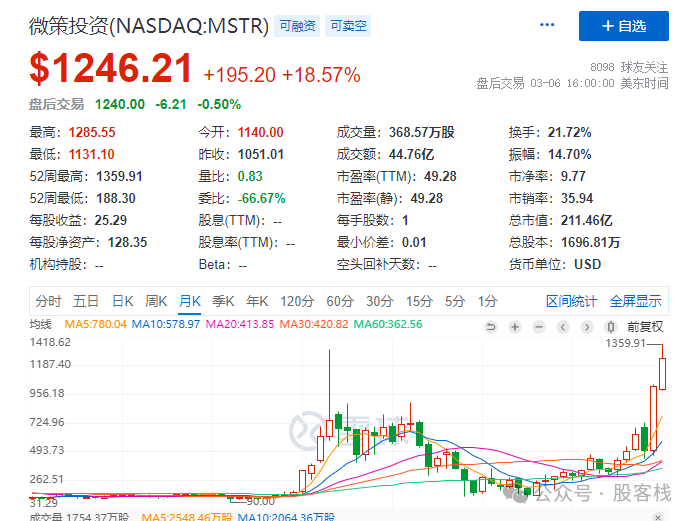Click turnover amount 44.76亿

tap(412, 154)
